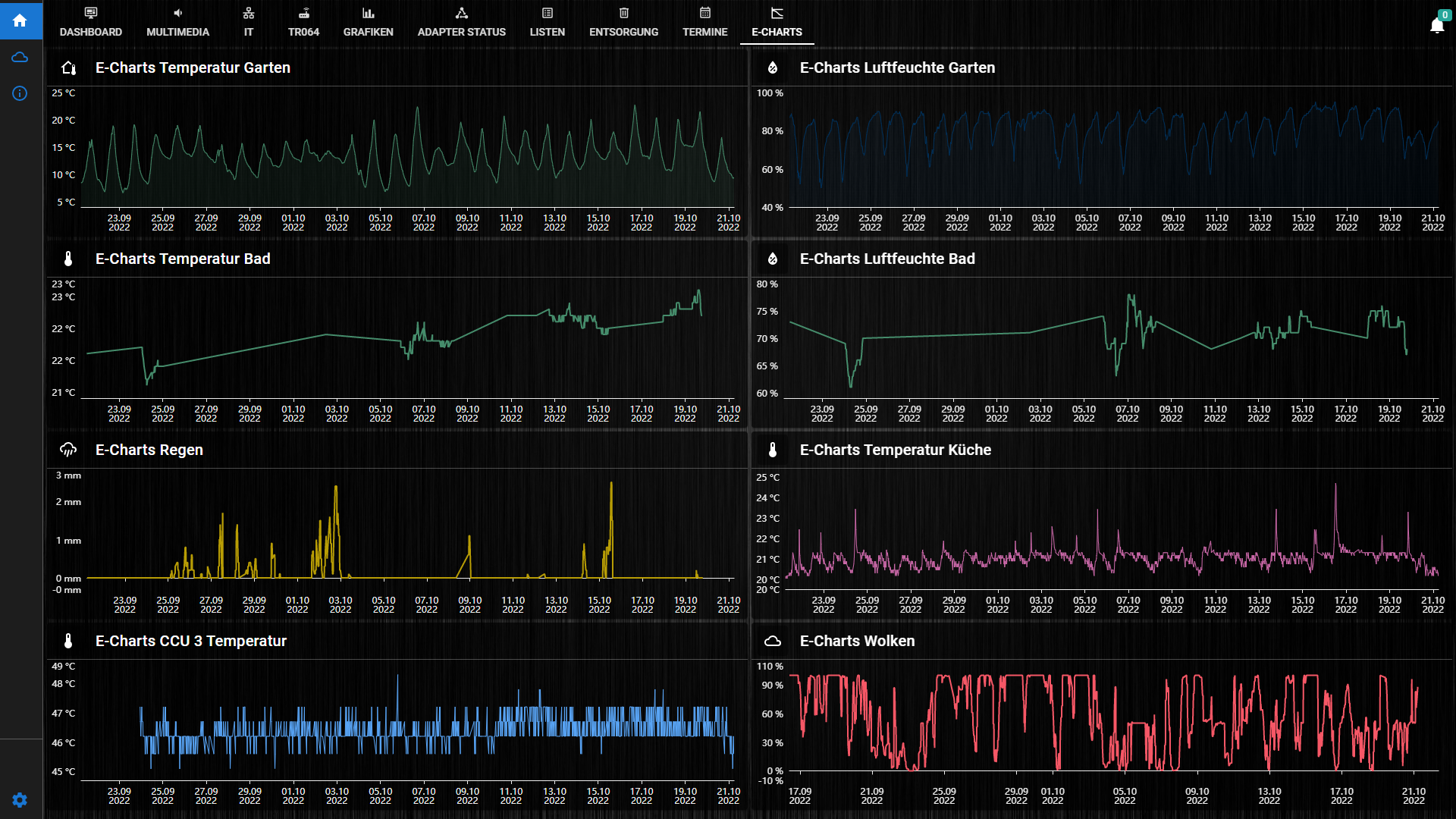The height and width of the screenshot is (819, 1456).
Task: Click the E-Charts Luftfeuchte Bad title
Action: coord(887,259)
